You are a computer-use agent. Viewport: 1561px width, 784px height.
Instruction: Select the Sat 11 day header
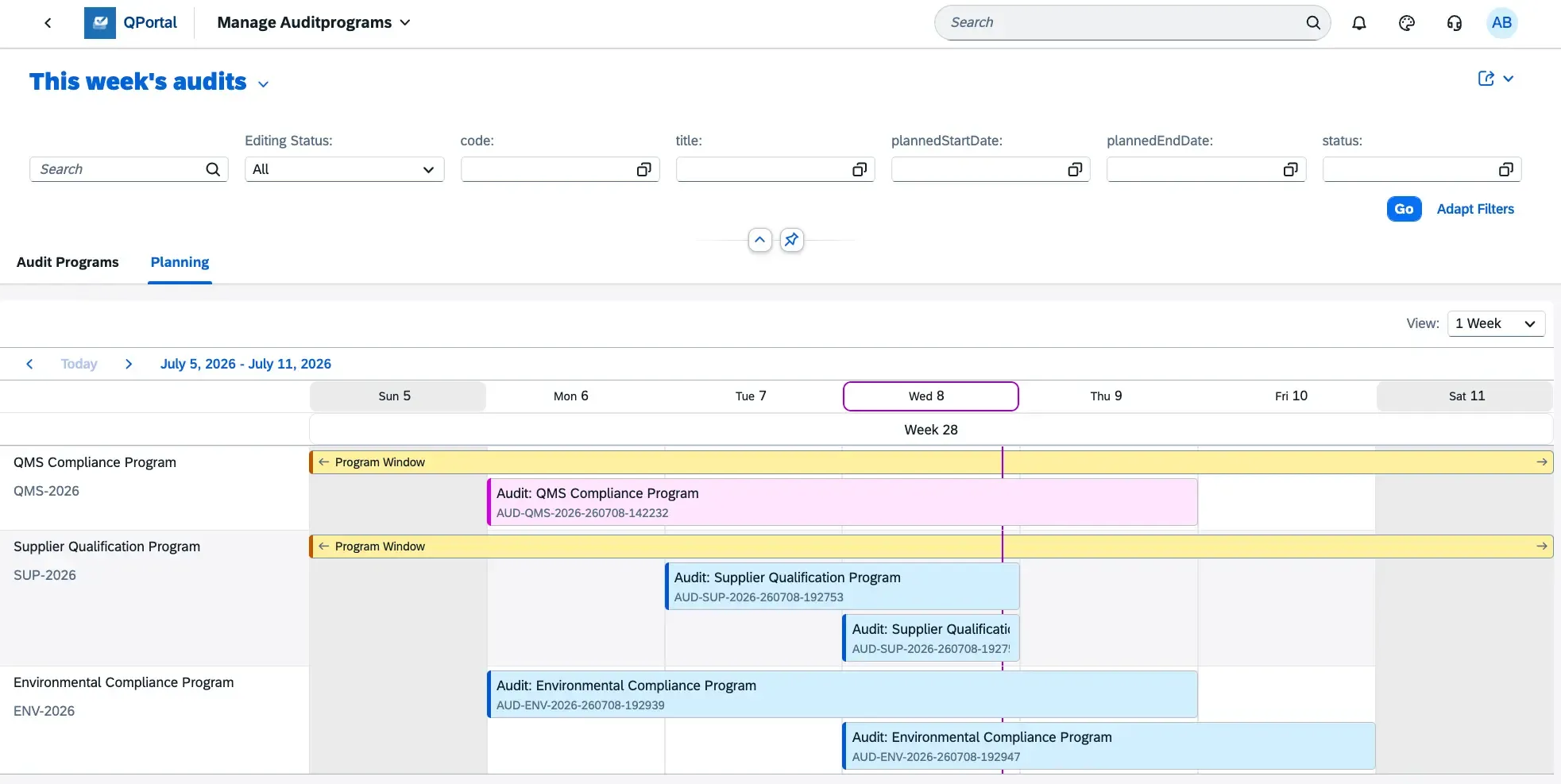[1465, 396]
